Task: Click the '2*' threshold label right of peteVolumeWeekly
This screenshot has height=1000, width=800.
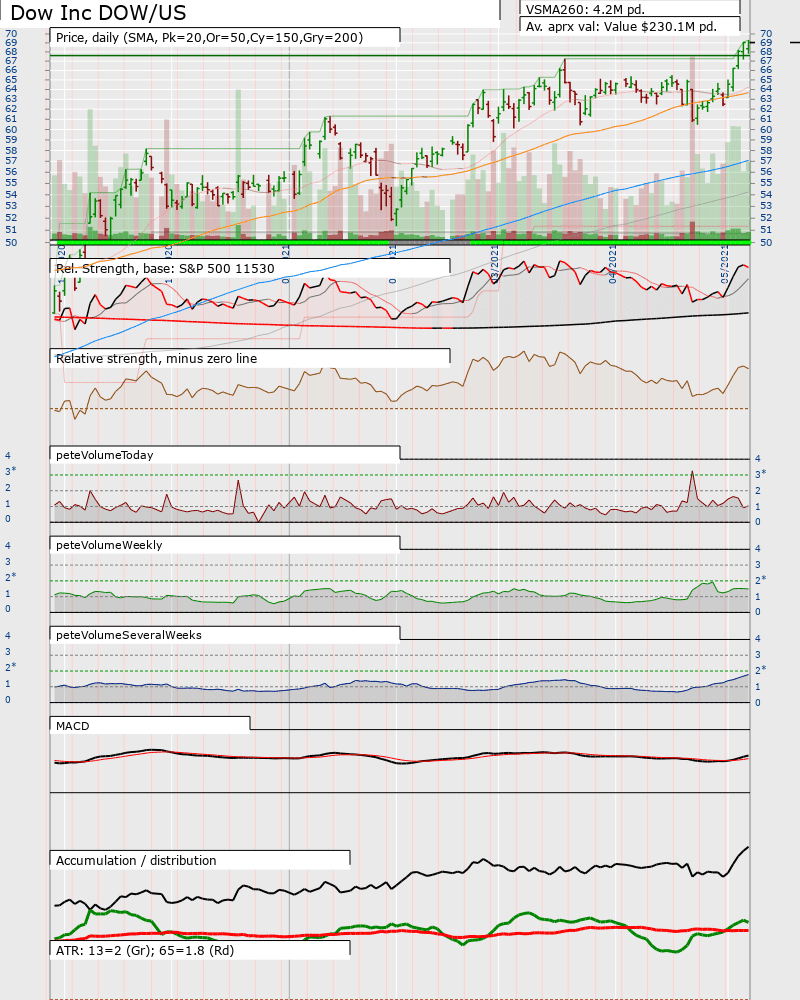Action: coord(760,580)
